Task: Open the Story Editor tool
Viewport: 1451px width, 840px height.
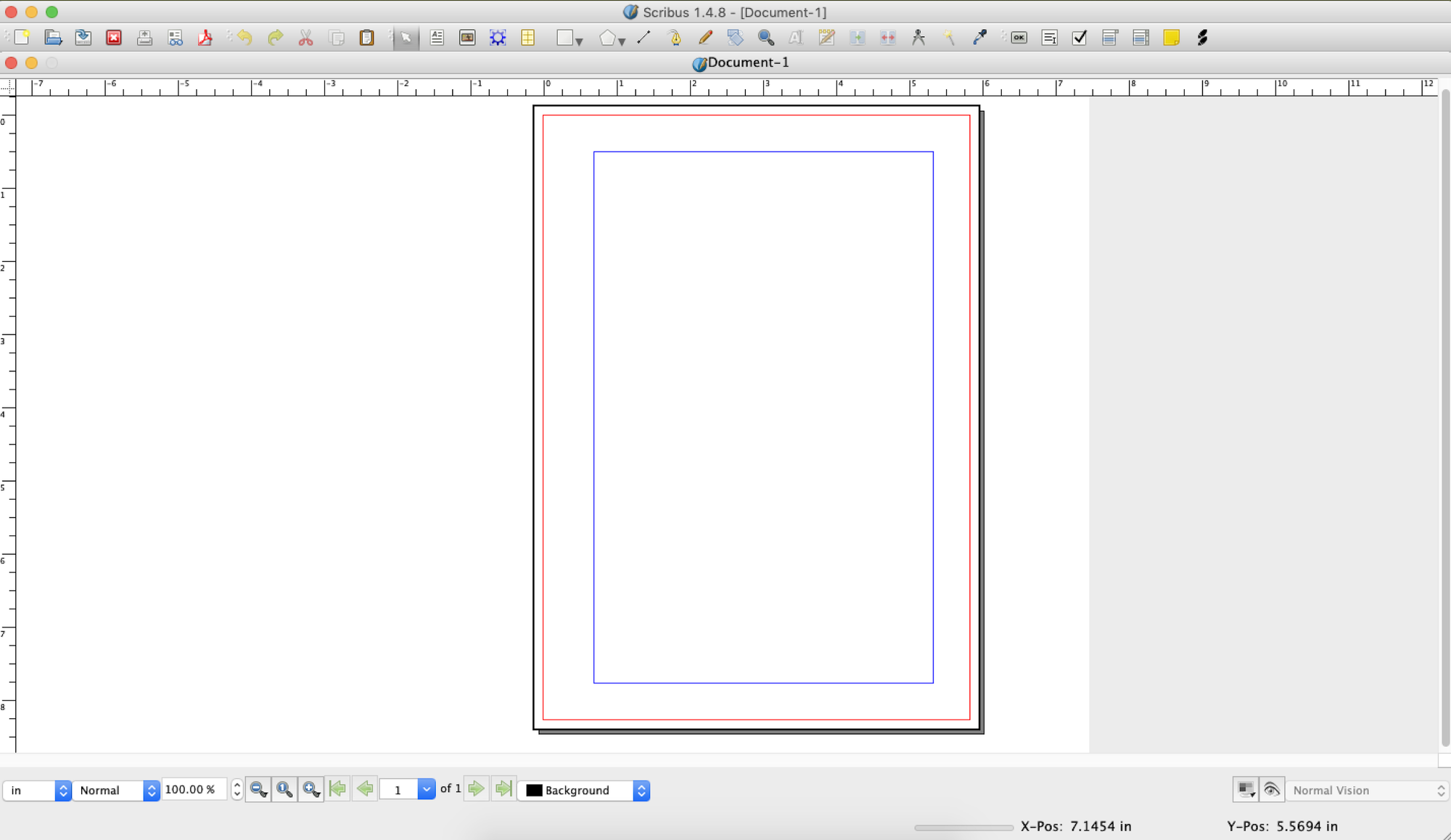Action: click(826, 38)
